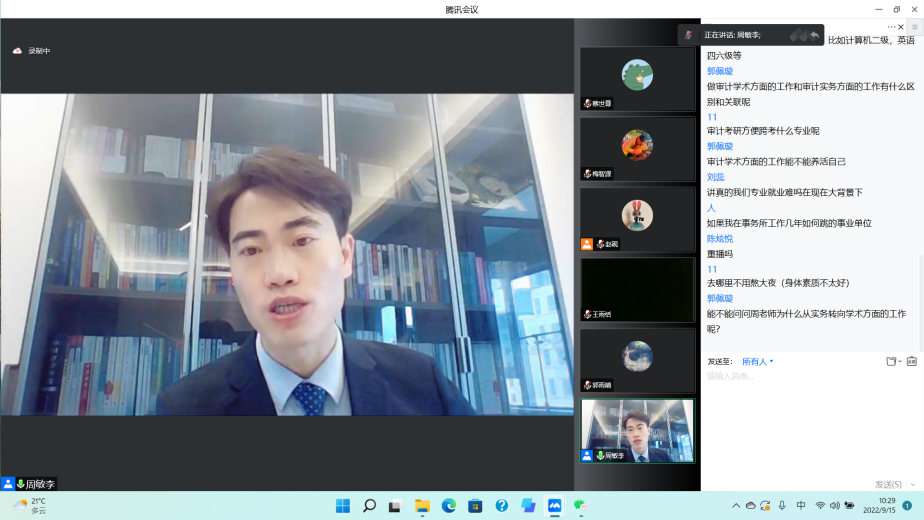Expand the 所有人 recipient dropdown
This screenshot has height=520, width=924.
(x=757, y=361)
